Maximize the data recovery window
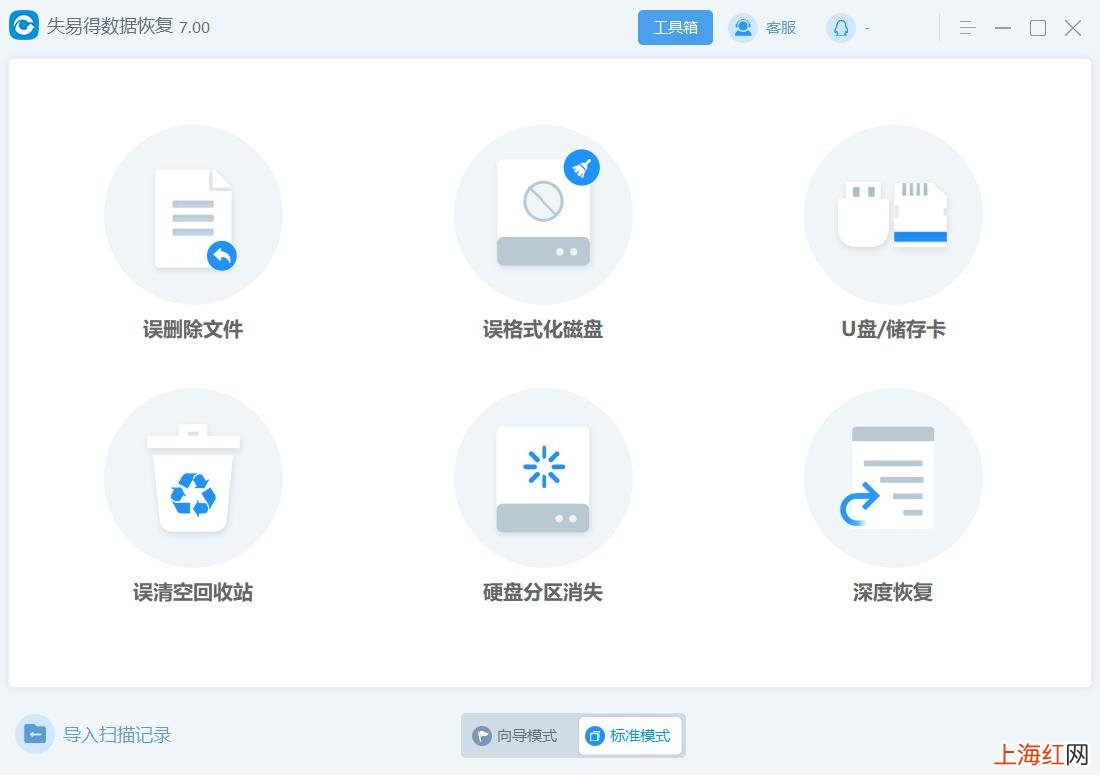 point(1038,28)
